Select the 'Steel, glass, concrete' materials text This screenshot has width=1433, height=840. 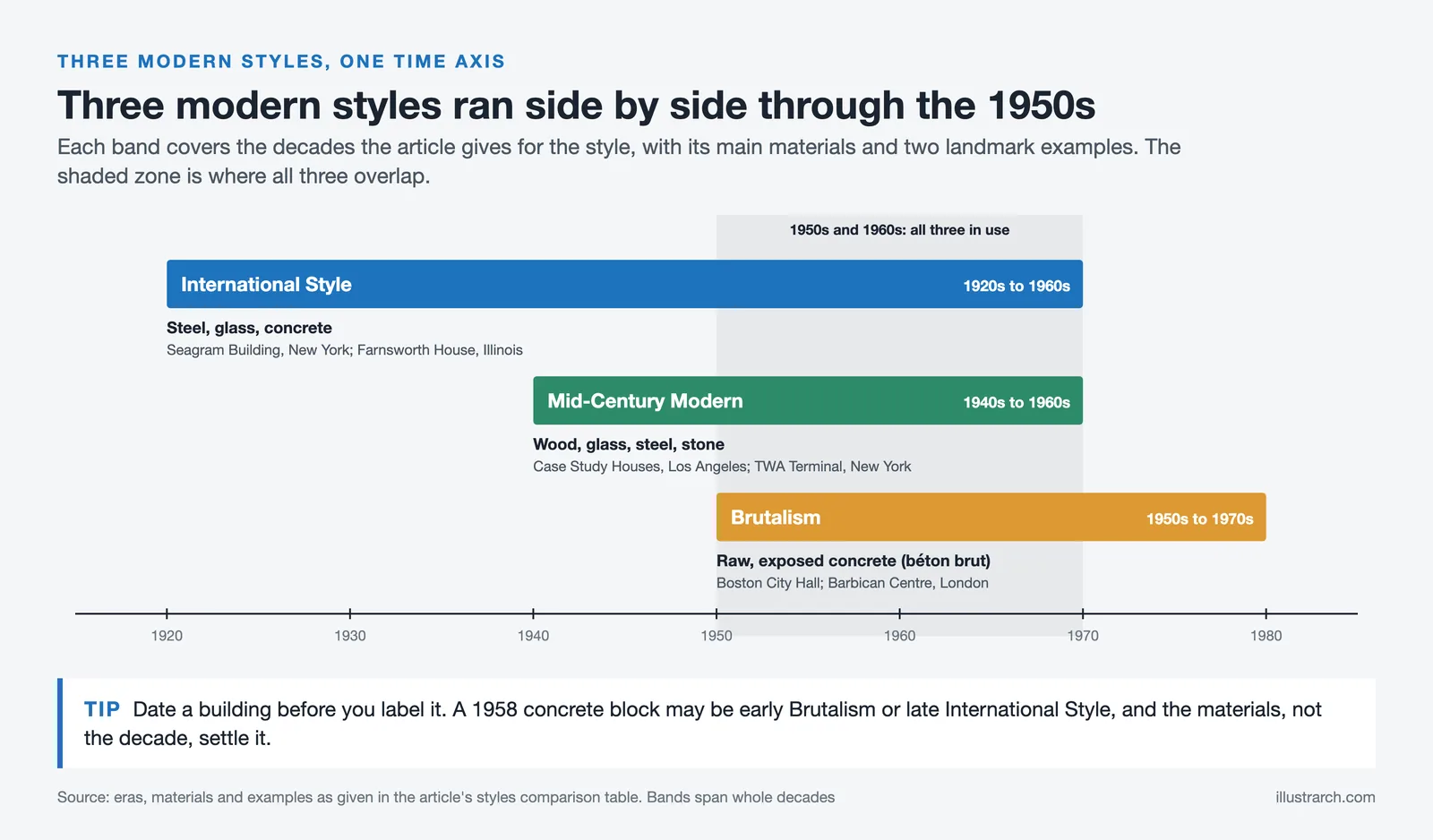click(x=249, y=328)
